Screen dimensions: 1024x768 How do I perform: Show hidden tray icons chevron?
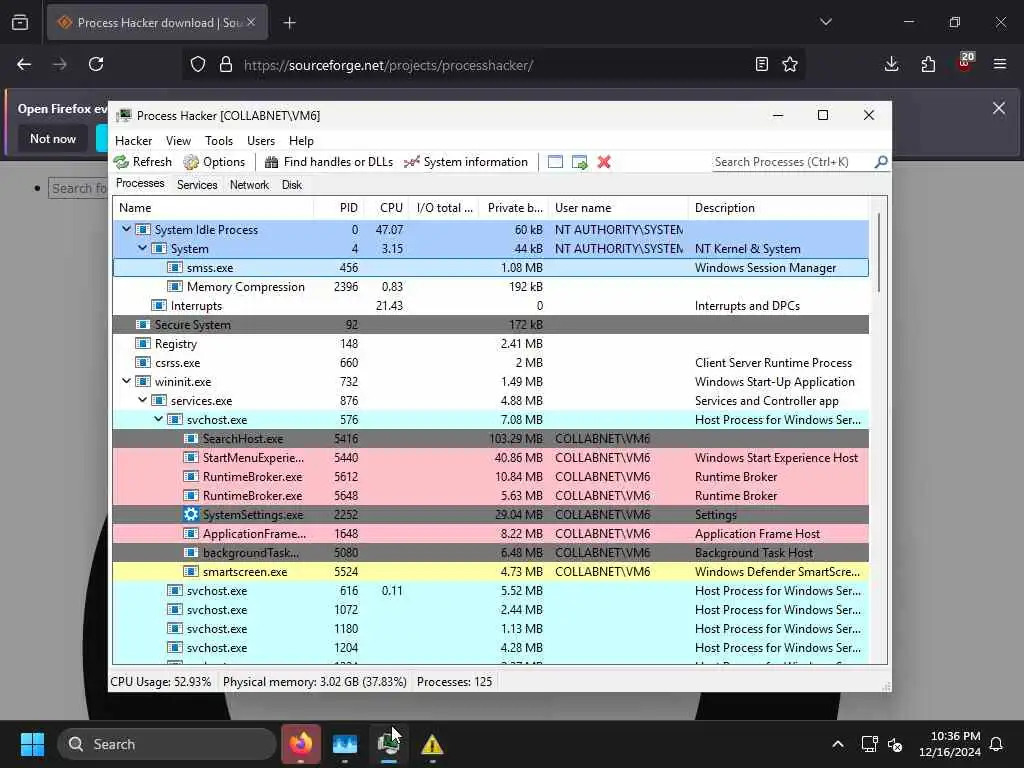838,744
